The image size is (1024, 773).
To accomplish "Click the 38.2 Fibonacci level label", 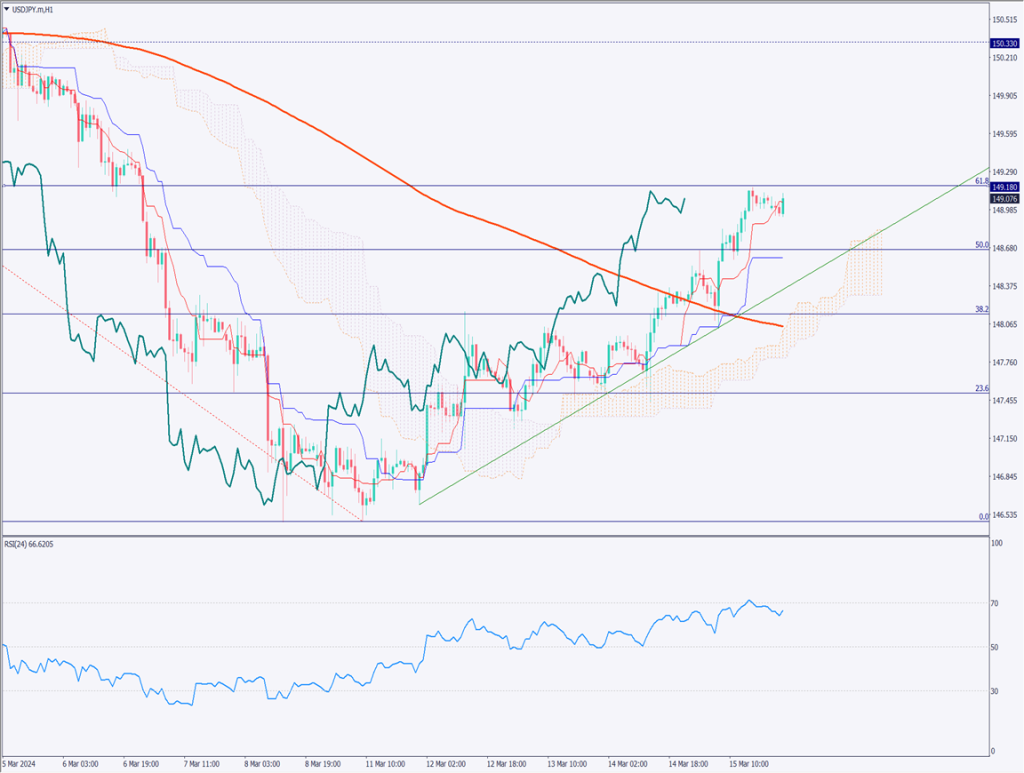I will click(x=981, y=309).
